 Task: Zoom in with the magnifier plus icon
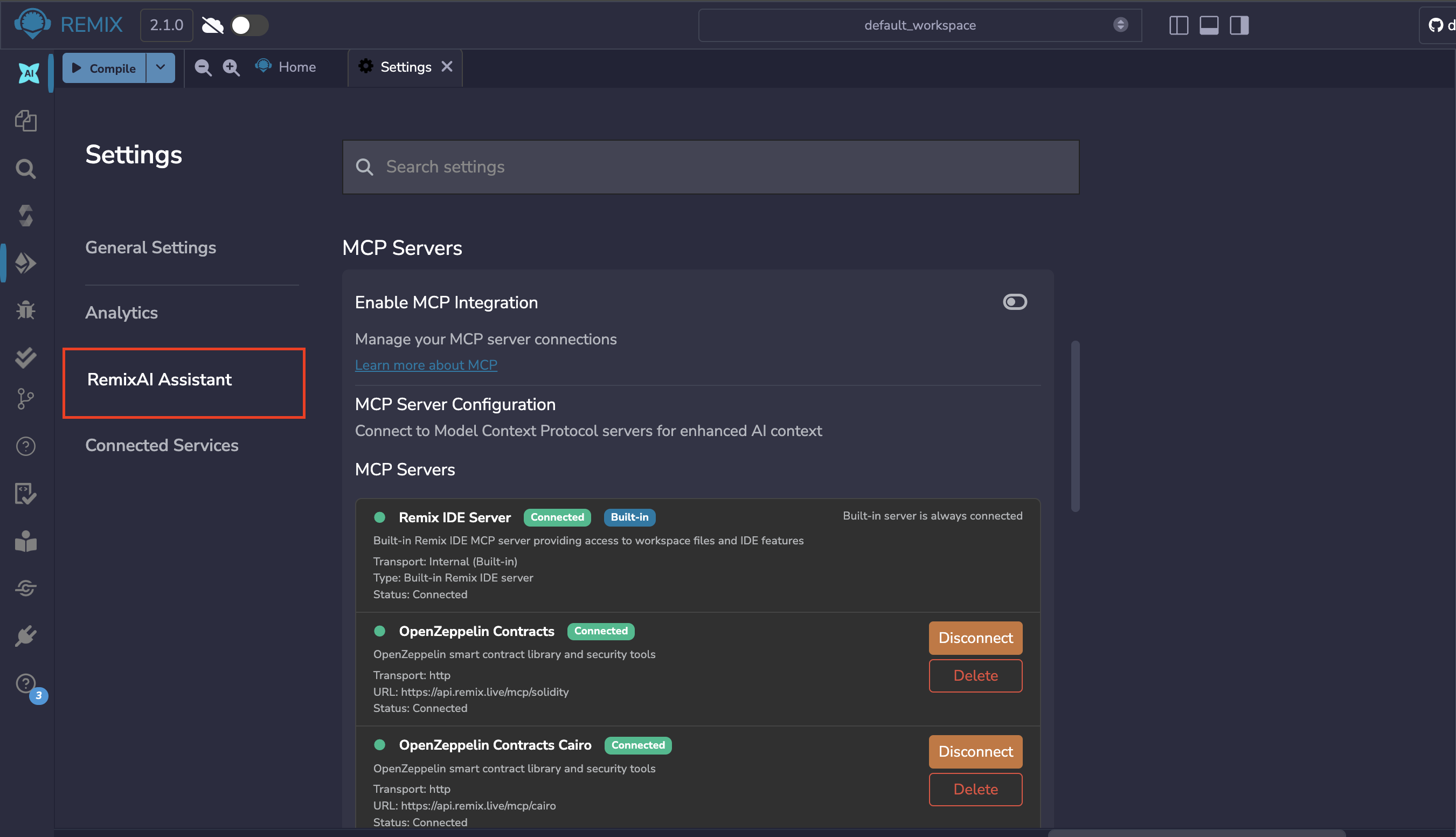[x=231, y=68]
